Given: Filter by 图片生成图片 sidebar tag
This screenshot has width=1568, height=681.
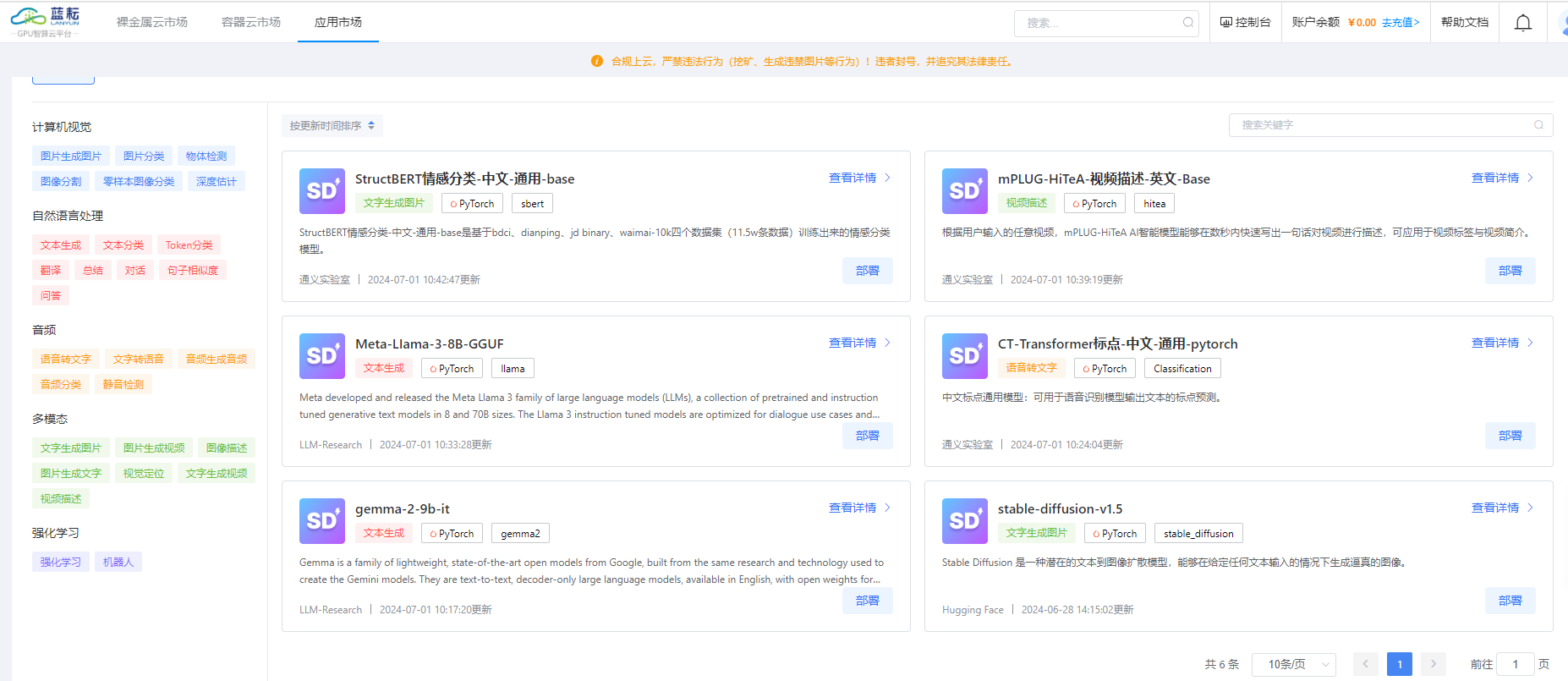Looking at the screenshot, I should (71, 157).
